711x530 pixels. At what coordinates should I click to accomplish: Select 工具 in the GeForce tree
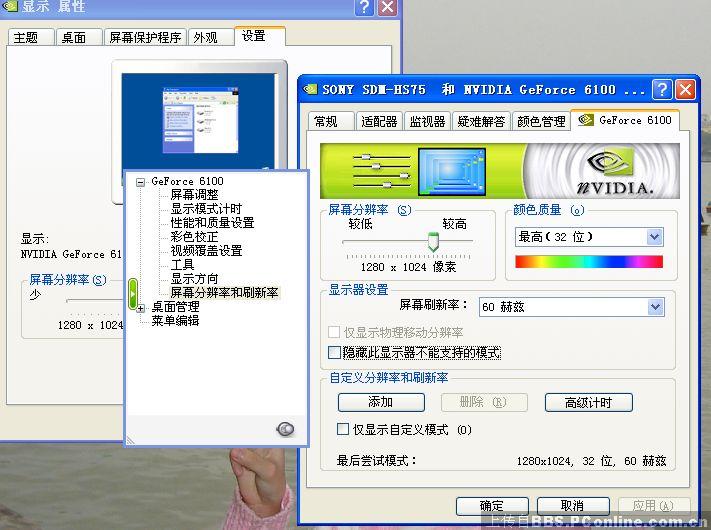pos(182,265)
